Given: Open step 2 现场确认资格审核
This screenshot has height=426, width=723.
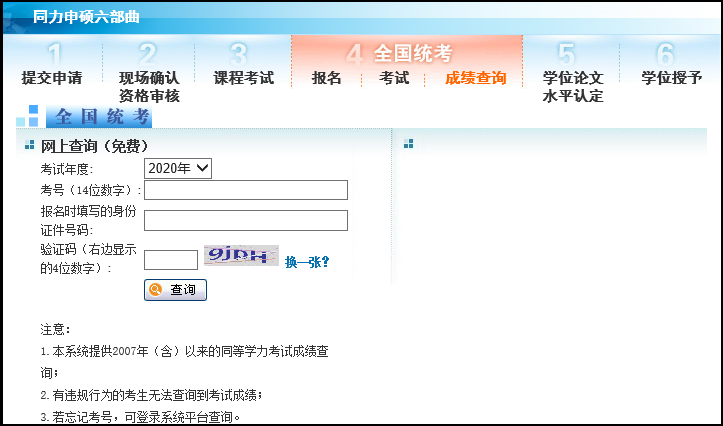Looking at the screenshot, I should click(149, 73).
